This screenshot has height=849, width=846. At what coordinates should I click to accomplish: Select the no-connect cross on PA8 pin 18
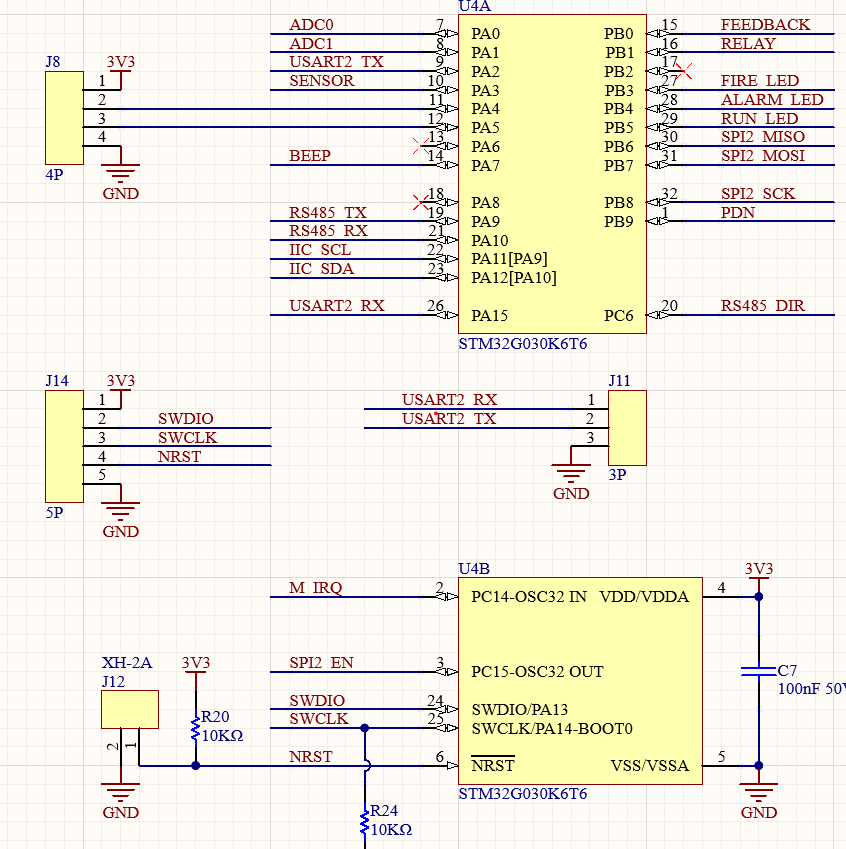tap(421, 203)
